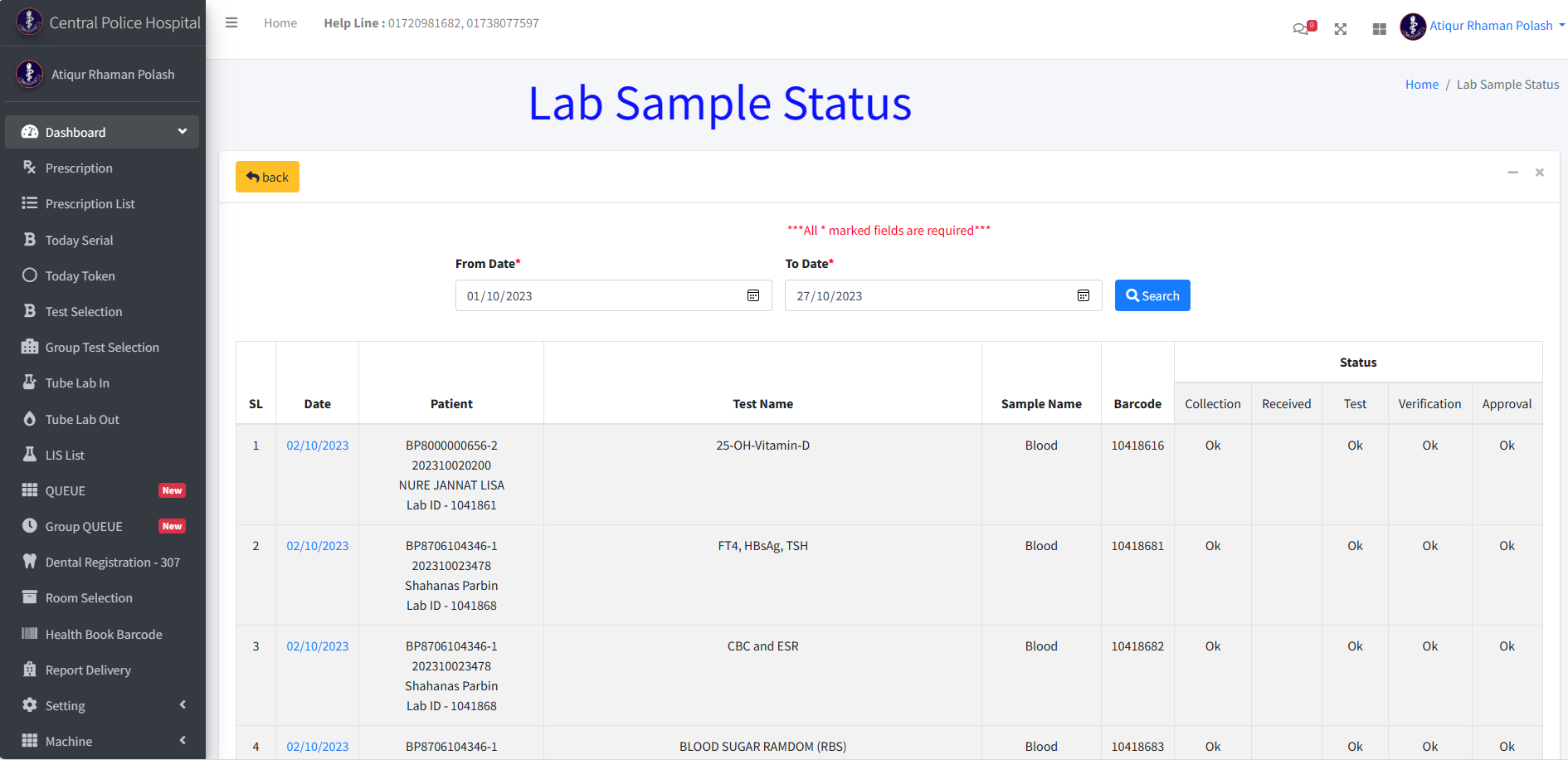Open To Date calendar picker icon
1568x760 pixels.
coord(1083,295)
